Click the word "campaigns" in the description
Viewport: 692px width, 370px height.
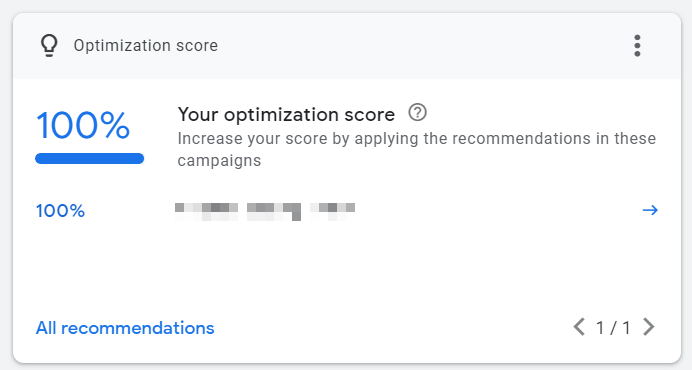tap(219, 161)
